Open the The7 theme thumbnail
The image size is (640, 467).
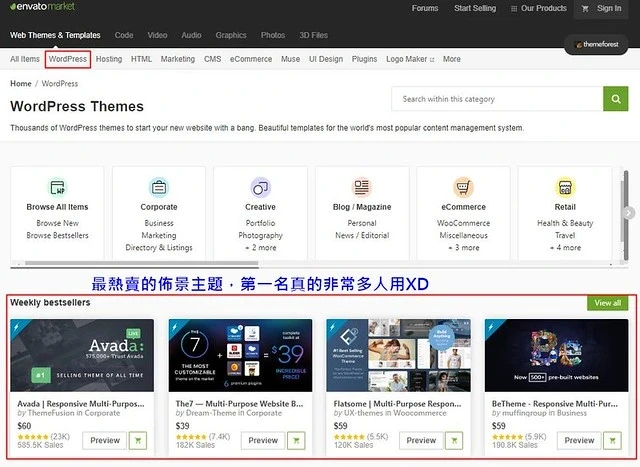[240, 356]
